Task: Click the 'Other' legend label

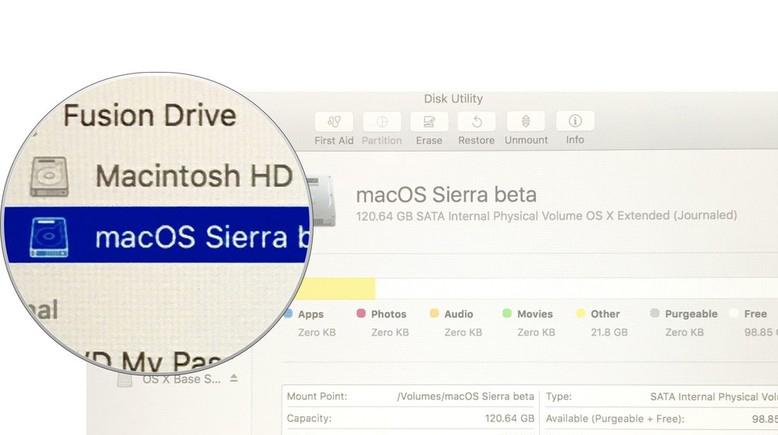Action: click(x=605, y=314)
